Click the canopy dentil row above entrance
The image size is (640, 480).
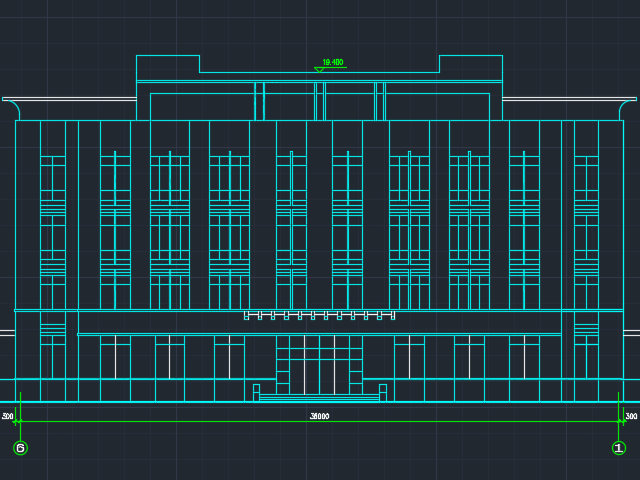coord(319,315)
